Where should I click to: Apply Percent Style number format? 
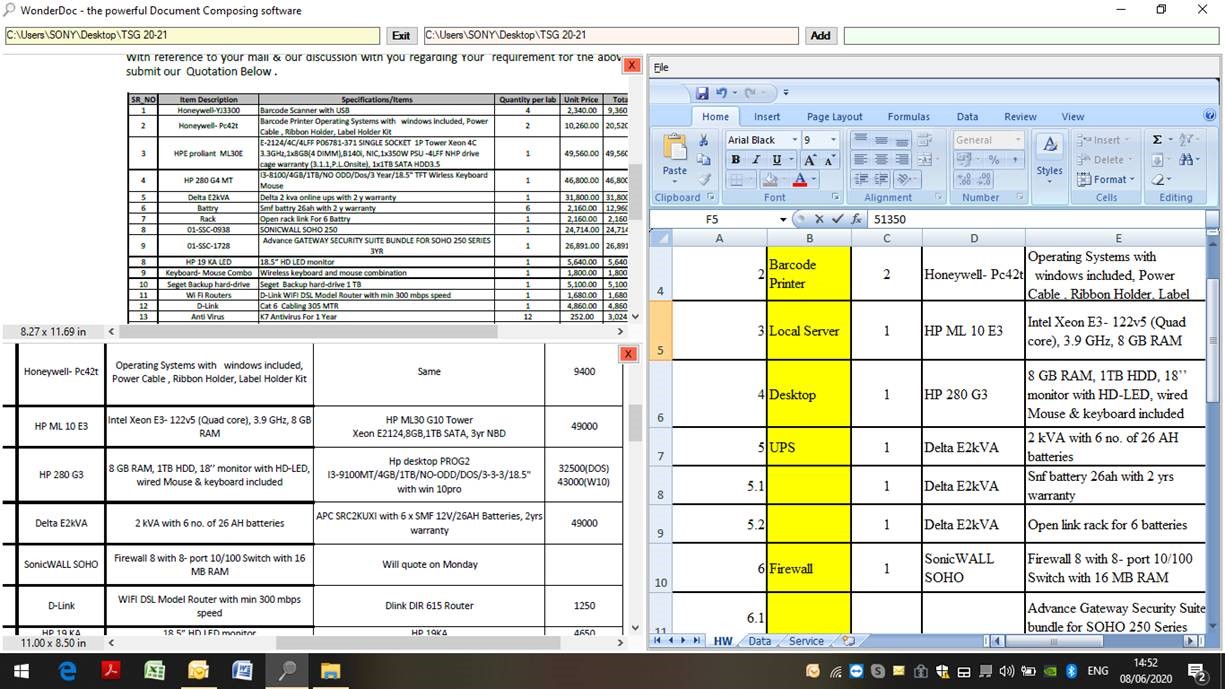(993, 160)
